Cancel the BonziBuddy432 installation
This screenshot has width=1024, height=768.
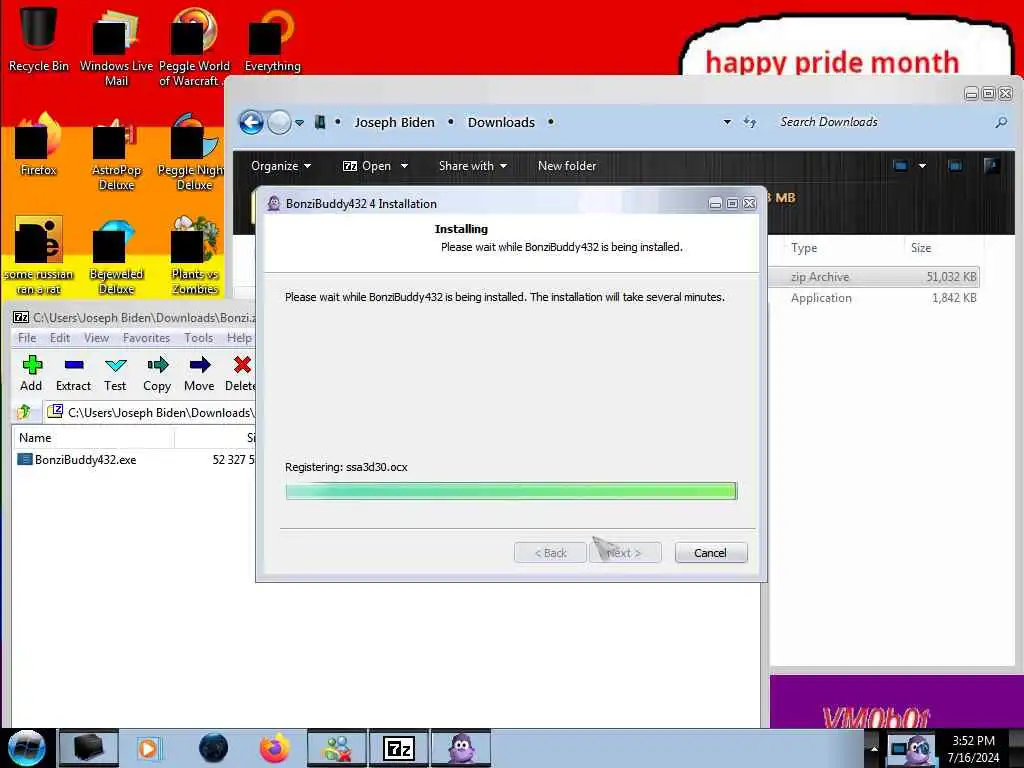coord(711,552)
